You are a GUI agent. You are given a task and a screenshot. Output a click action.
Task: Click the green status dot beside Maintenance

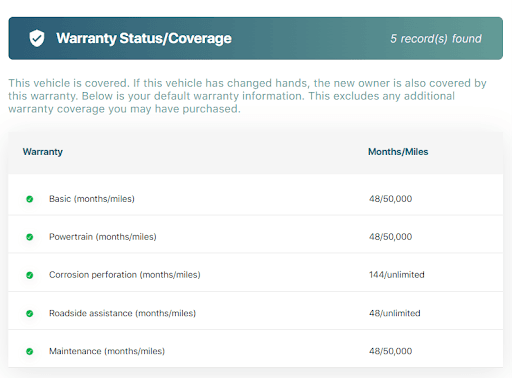pyautogui.click(x=30, y=351)
